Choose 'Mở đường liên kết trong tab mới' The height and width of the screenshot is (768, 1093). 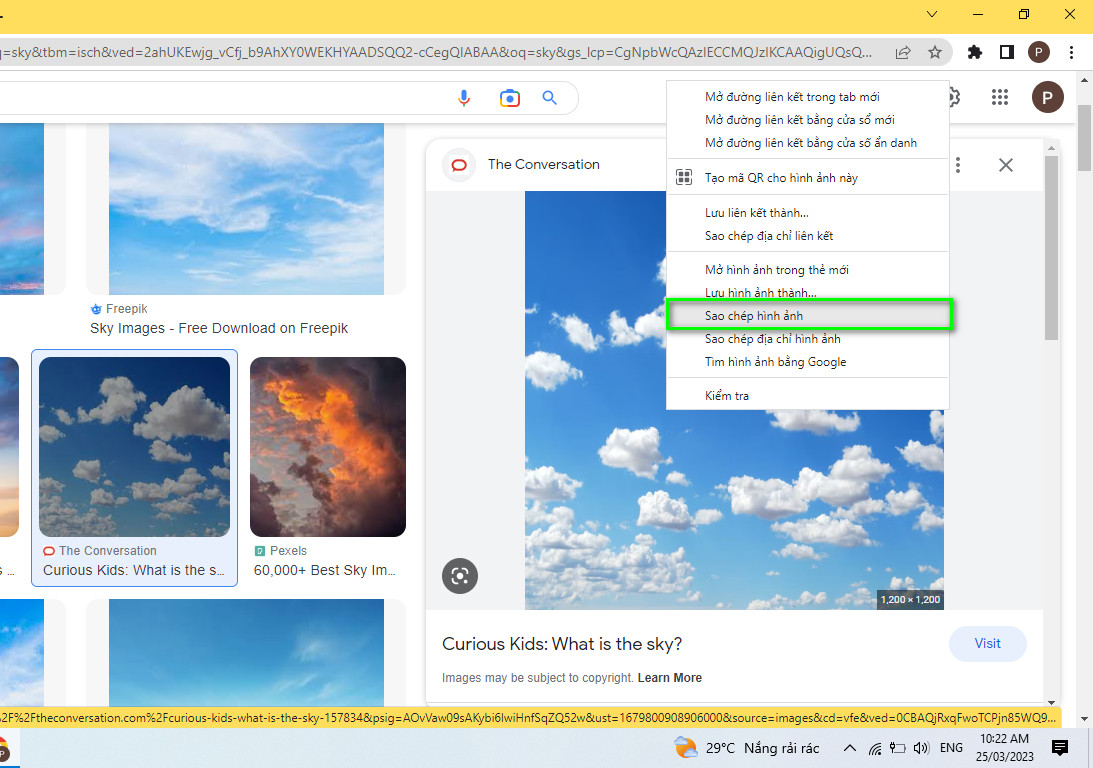coord(807,97)
